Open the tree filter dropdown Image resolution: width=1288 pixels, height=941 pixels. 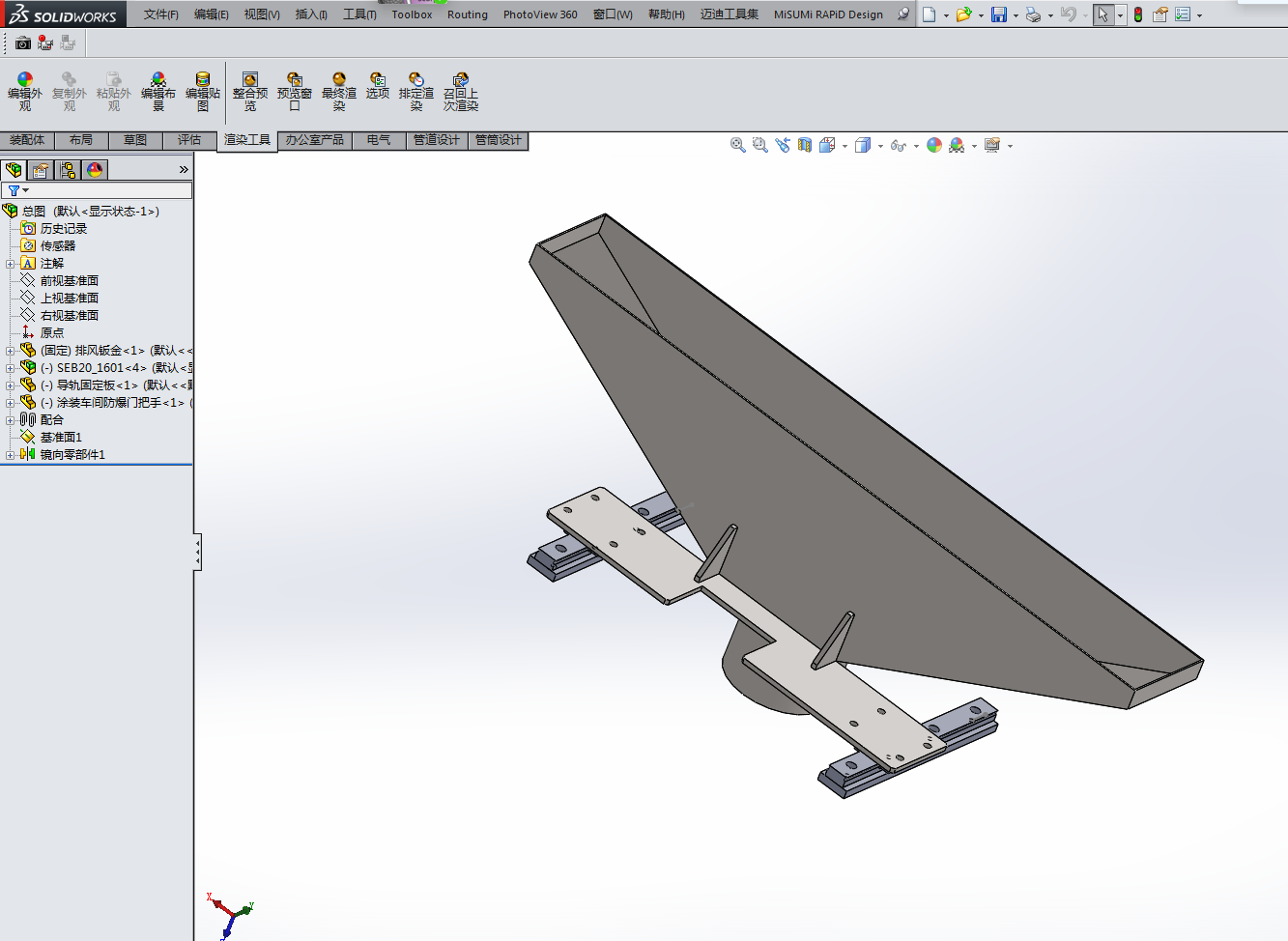coord(18,190)
